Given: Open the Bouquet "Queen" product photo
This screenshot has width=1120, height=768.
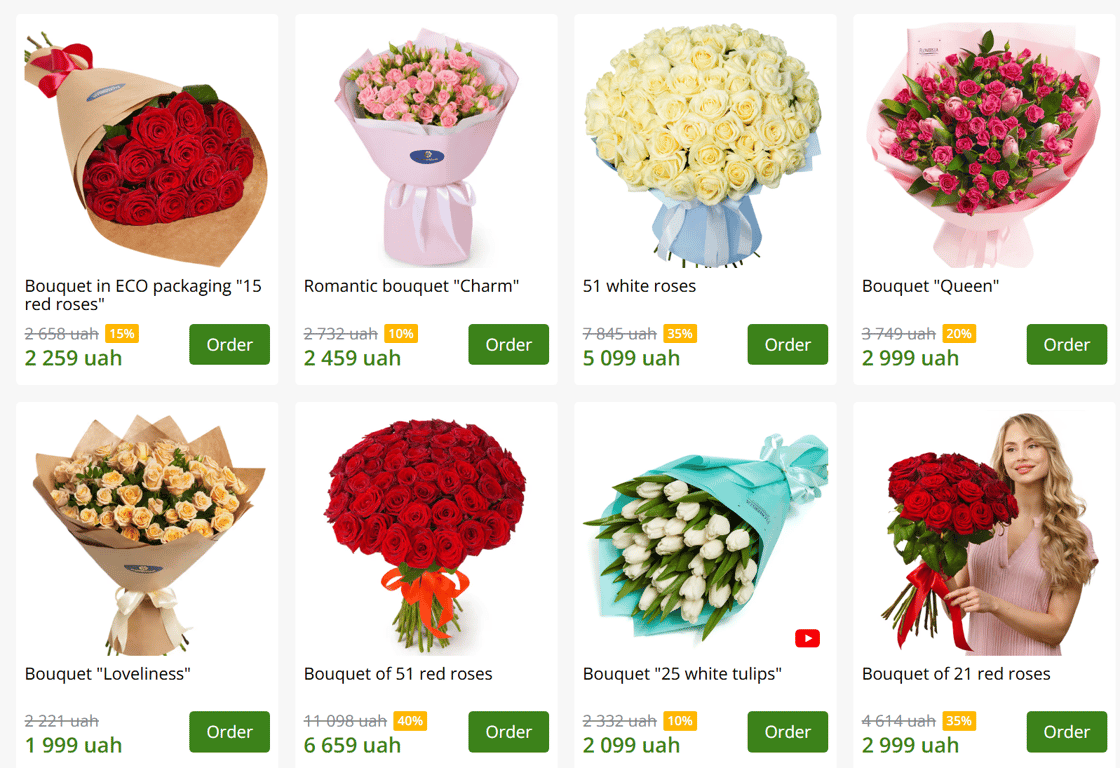Looking at the screenshot, I should [x=984, y=145].
